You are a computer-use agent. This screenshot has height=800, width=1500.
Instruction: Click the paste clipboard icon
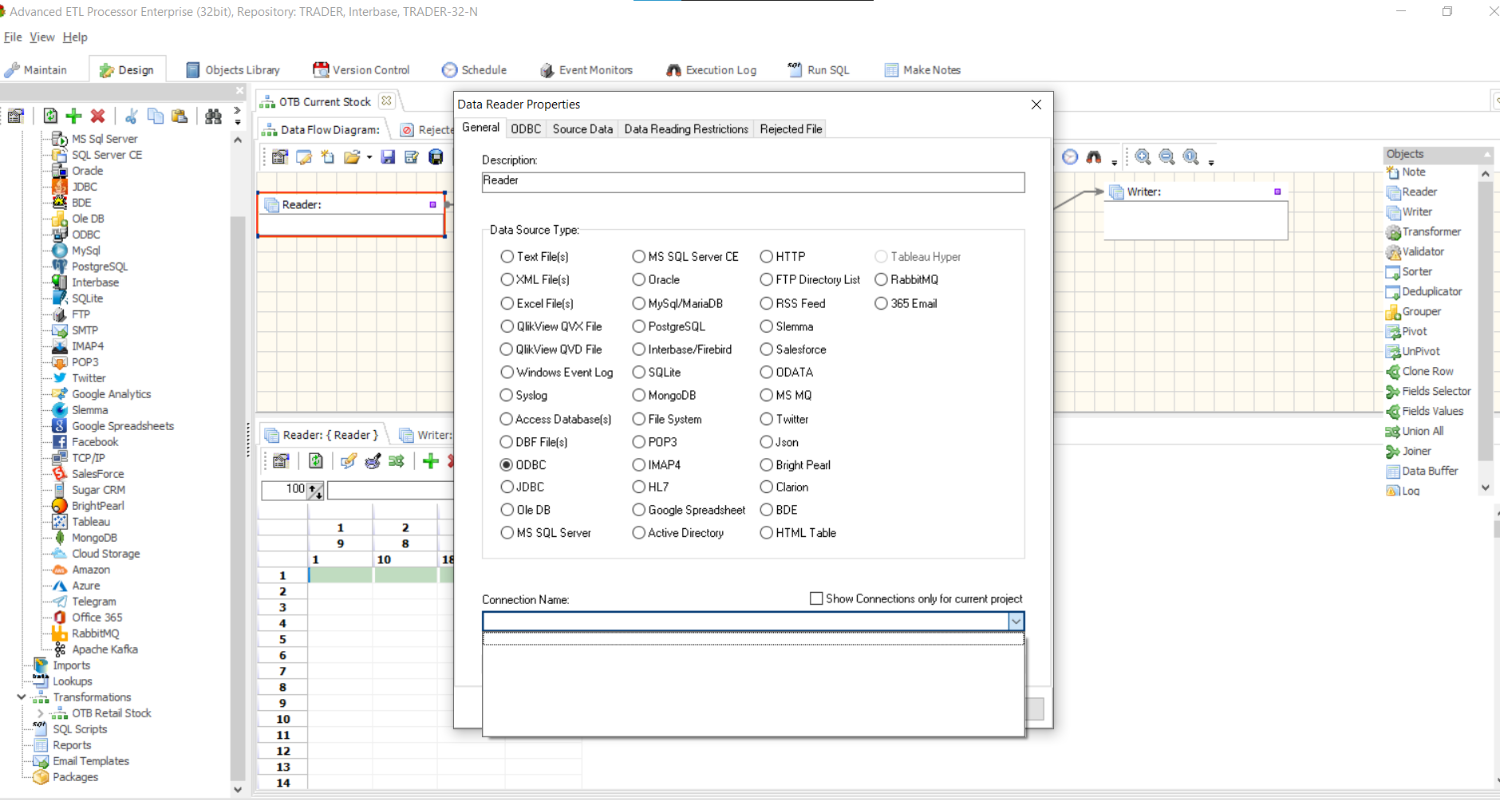point(179,116)
